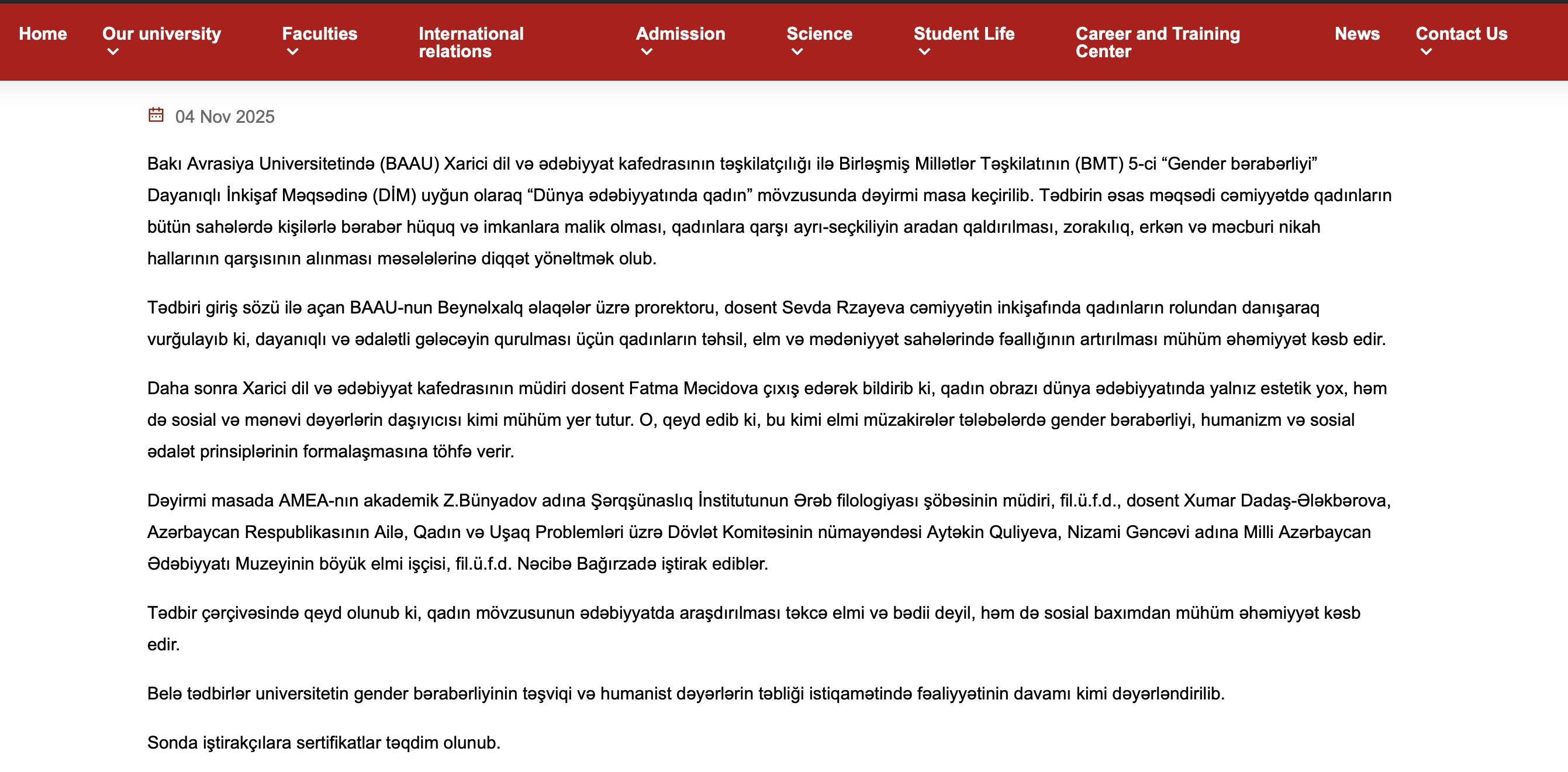Expand the chevron under Faculties
The image size is (1568, 772).
[x=293, y=53]
